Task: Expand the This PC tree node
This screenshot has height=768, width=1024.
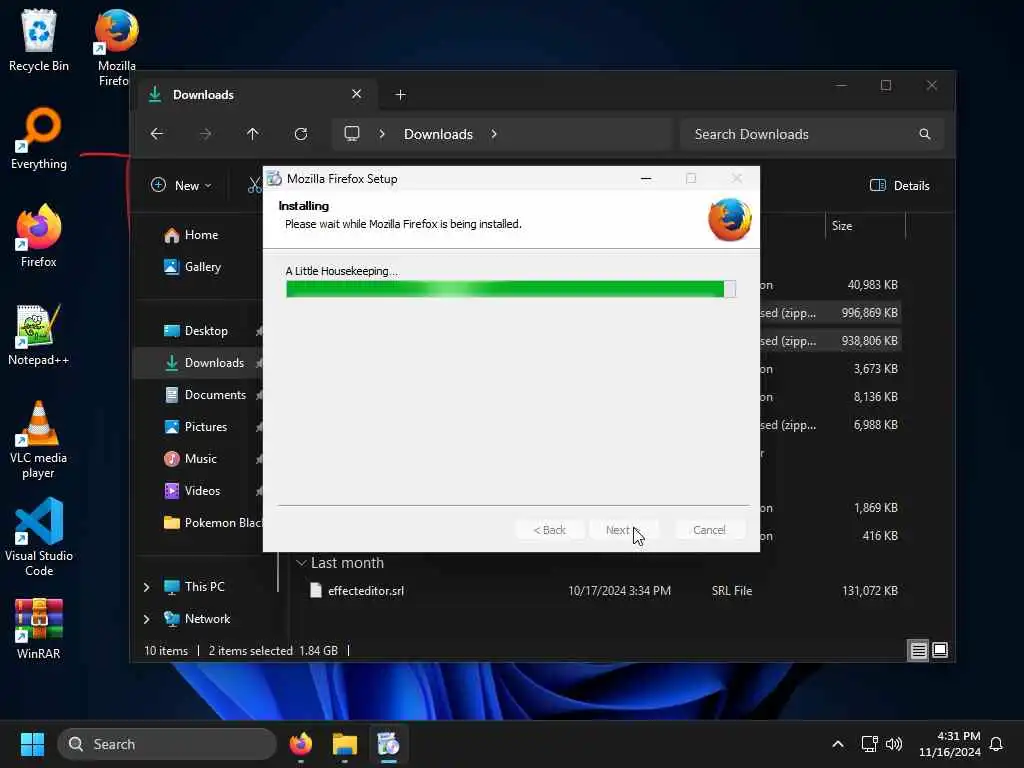Action: tap(146, 587)
